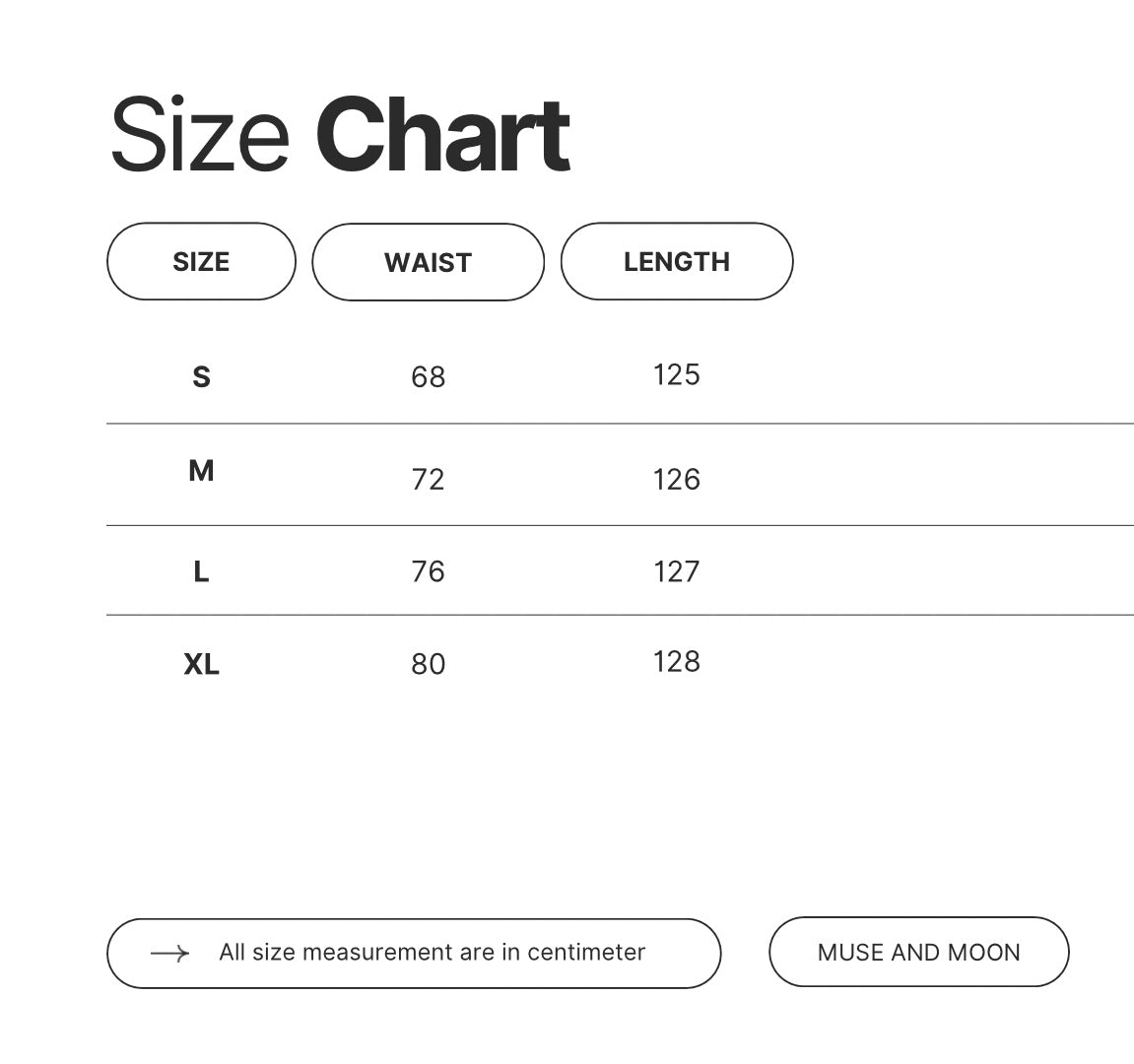Screen dimensions: 1134x1064
Task: Click length value 127 for size L
Action: pyautogui.click(x=676, y=571)
